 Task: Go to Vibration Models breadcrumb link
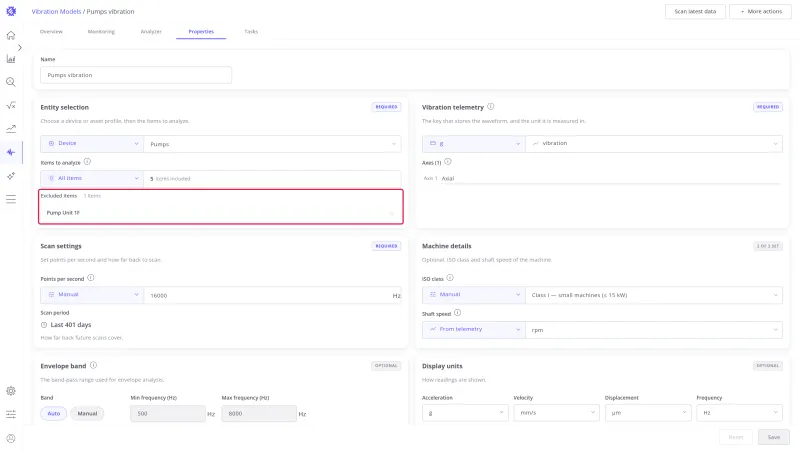(x=56, y=11)
